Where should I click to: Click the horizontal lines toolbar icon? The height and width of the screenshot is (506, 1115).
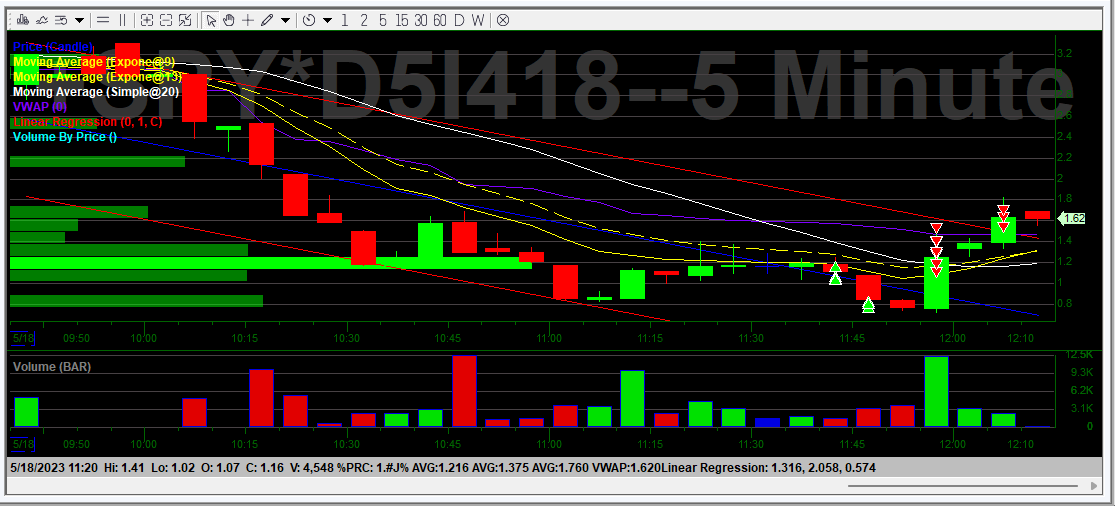tap(103, 20)
